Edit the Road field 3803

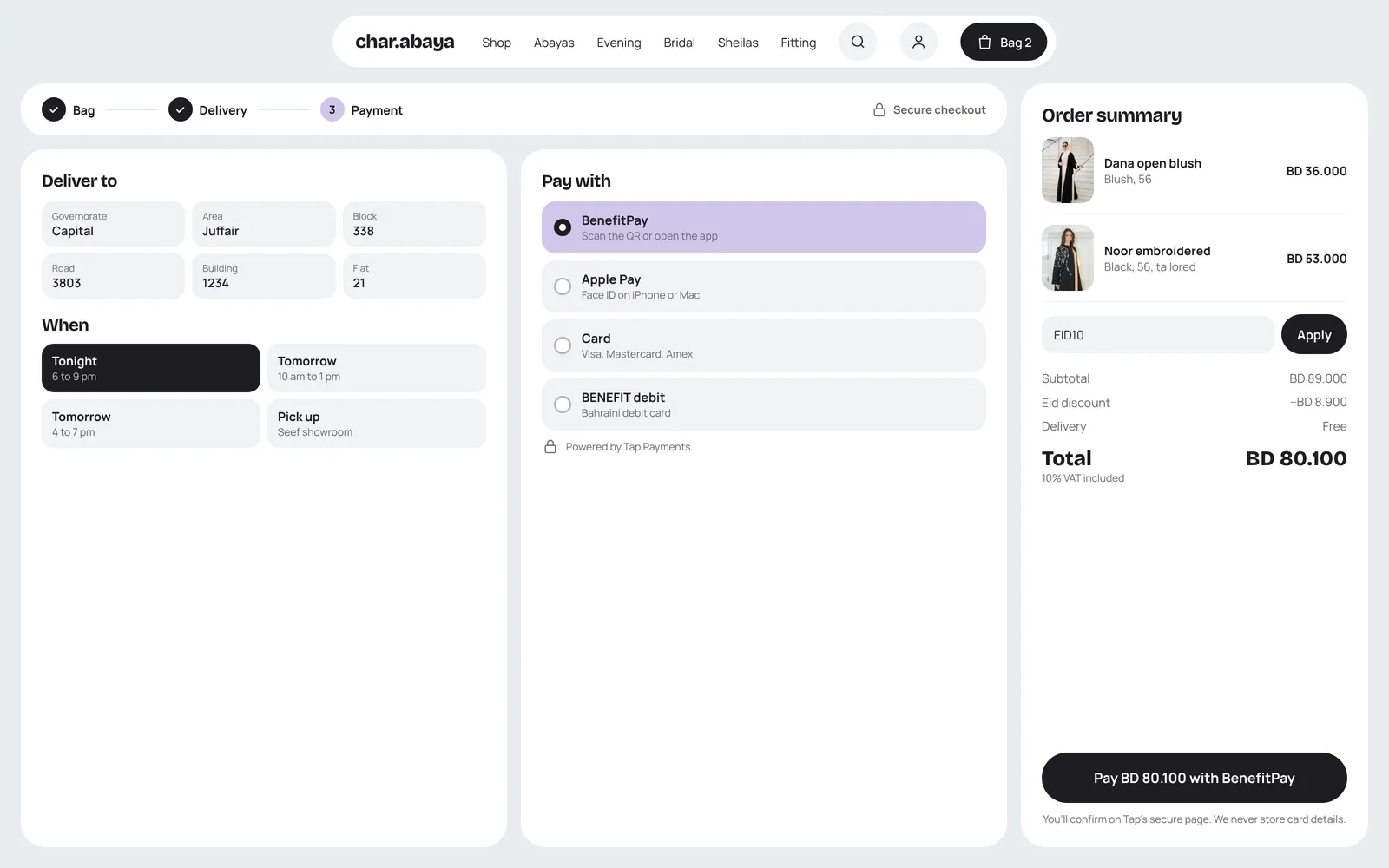pos(113,276)
